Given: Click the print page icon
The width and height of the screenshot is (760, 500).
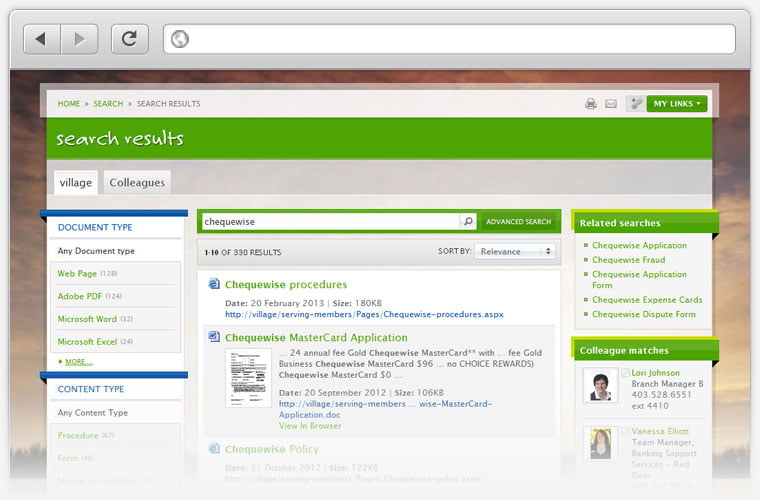Looking at the screenshot, I should 590,104.
